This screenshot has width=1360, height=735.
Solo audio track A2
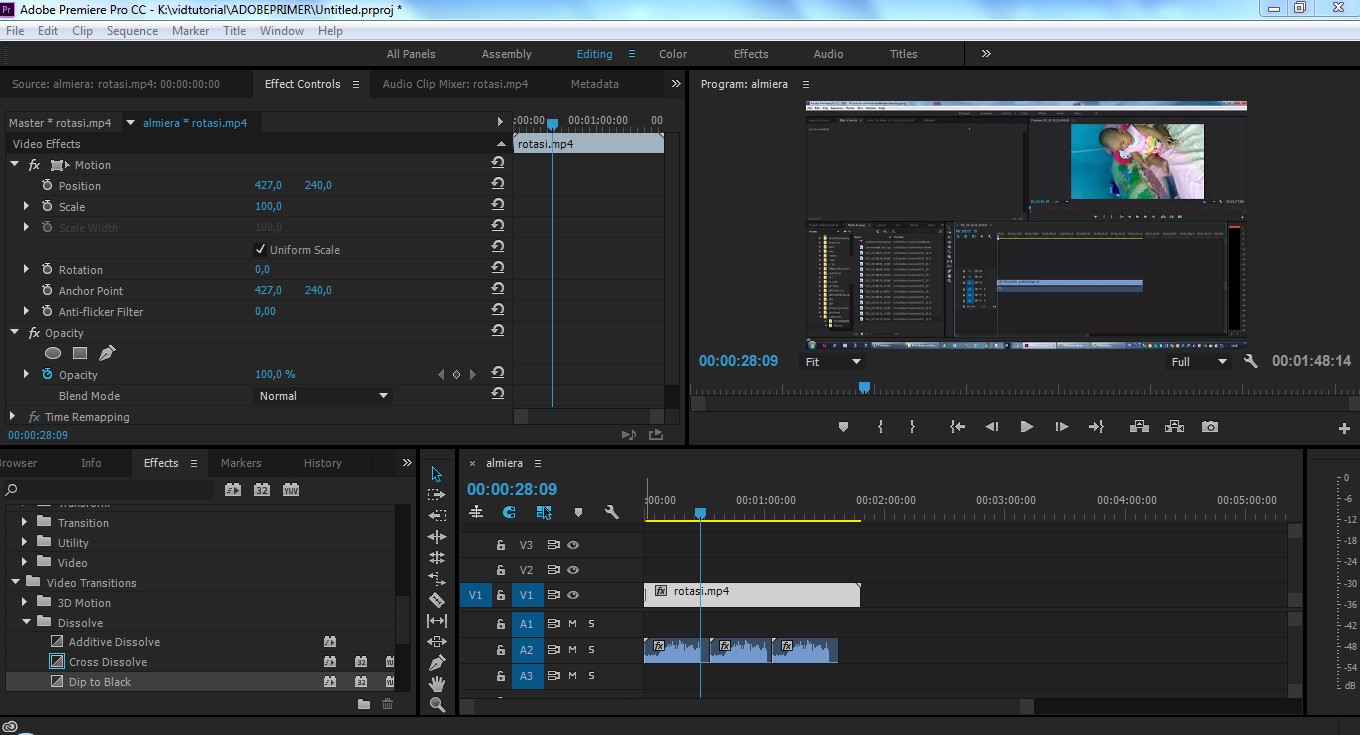click(x=591, y=650)
